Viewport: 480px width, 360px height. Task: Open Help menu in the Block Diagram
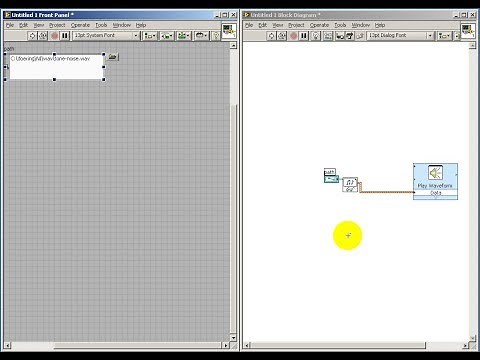pyautogui.click(x=380, y=25)
